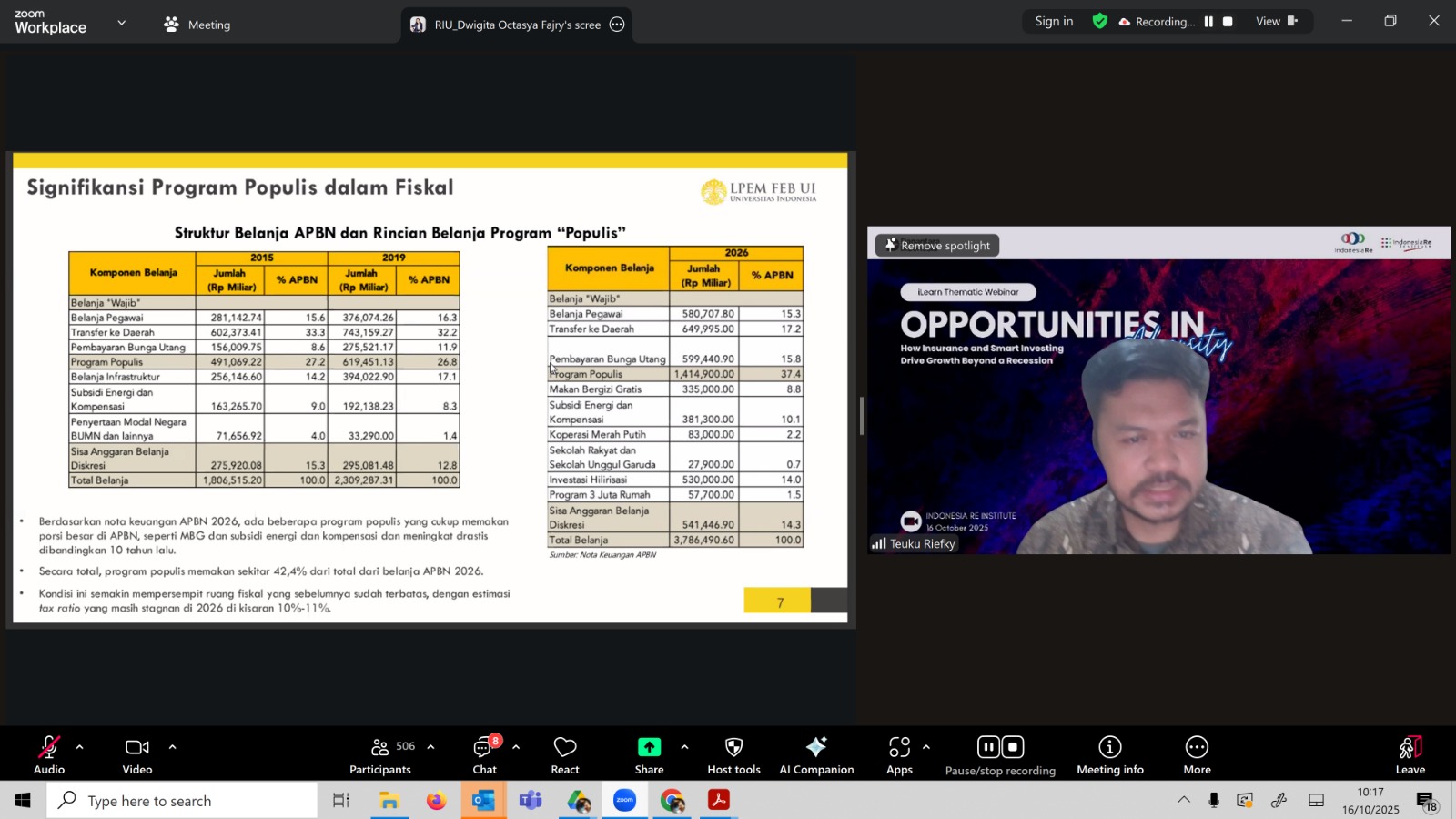Open the Apps panel
This screenshot has width=1456, height=819.
pos(899,755)
